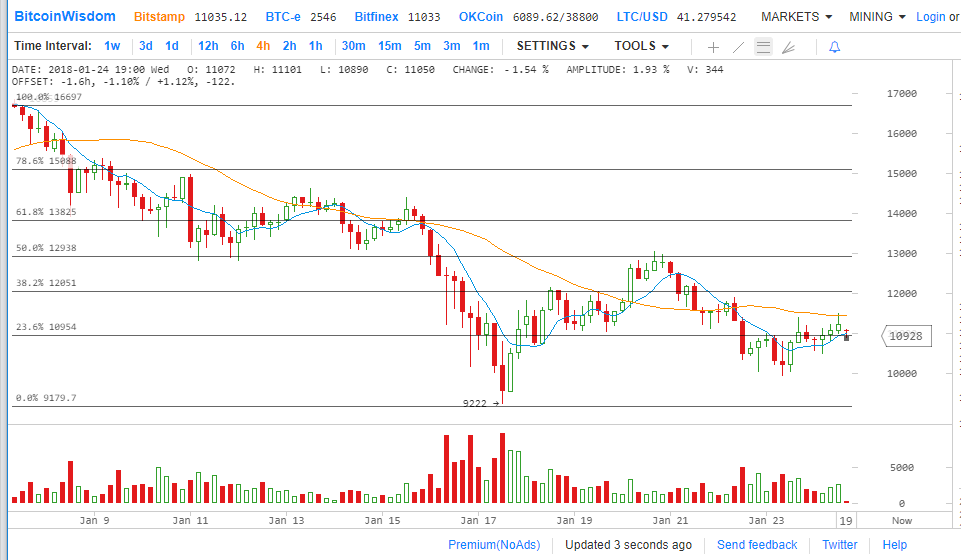Expand the MINING menu
The image size is (961, 560).
pos(877,17)
